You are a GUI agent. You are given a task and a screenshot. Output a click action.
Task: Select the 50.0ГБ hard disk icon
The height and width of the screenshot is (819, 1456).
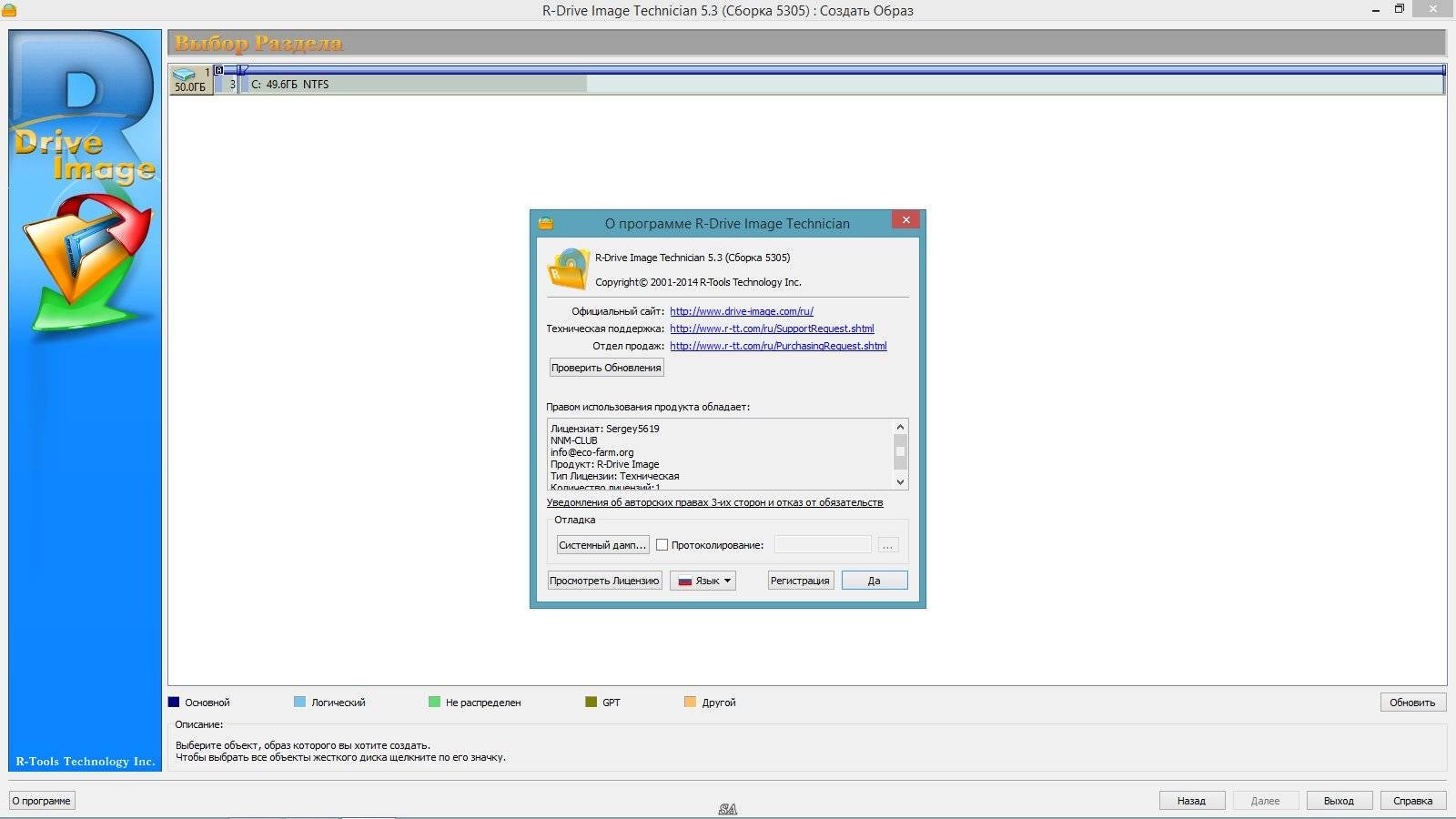pos(191,80)
